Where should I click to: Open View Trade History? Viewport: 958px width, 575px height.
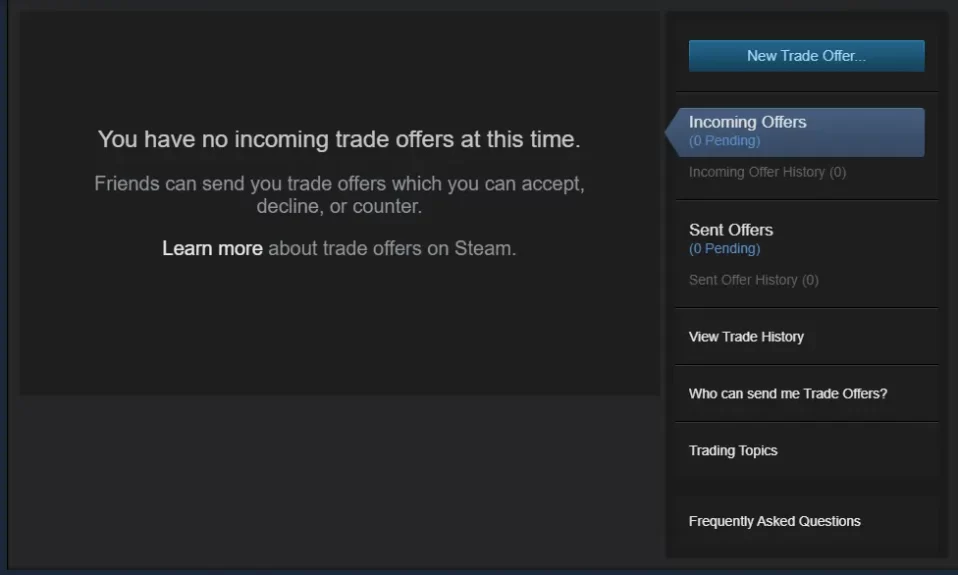click(x=746, y=337)
